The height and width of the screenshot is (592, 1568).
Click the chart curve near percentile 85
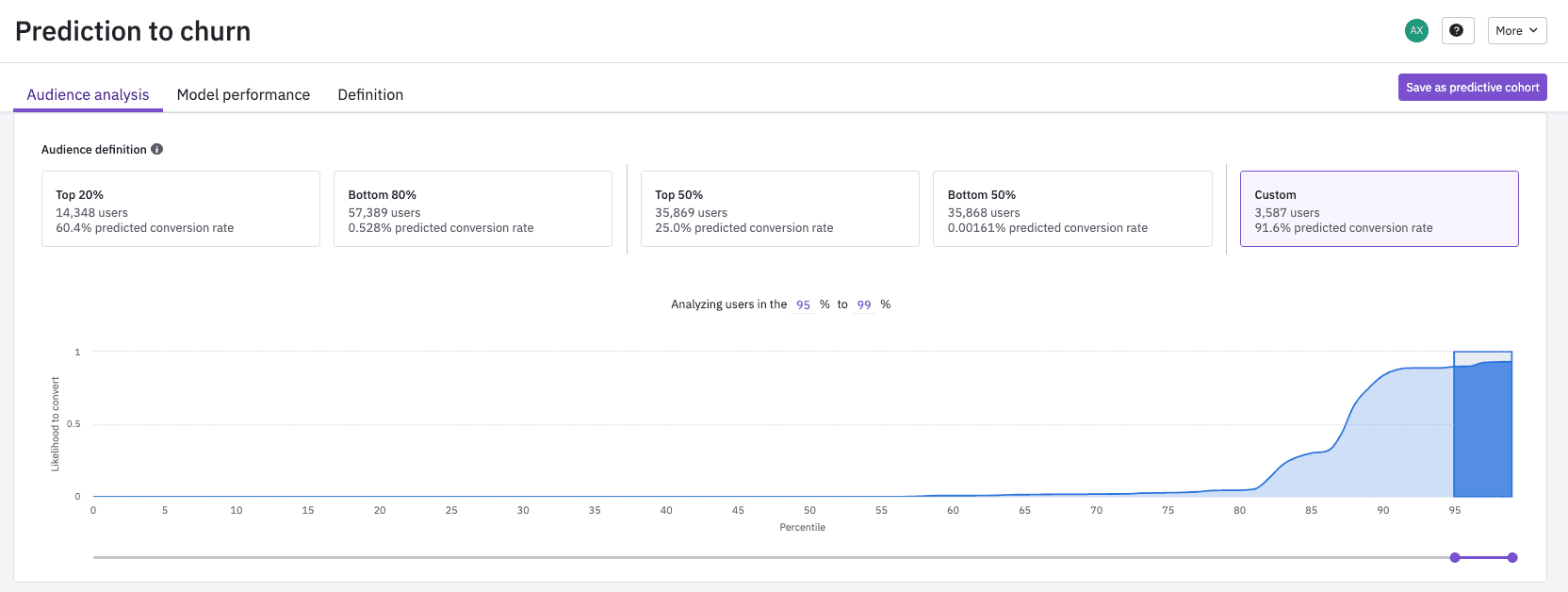pos(1311,454)
